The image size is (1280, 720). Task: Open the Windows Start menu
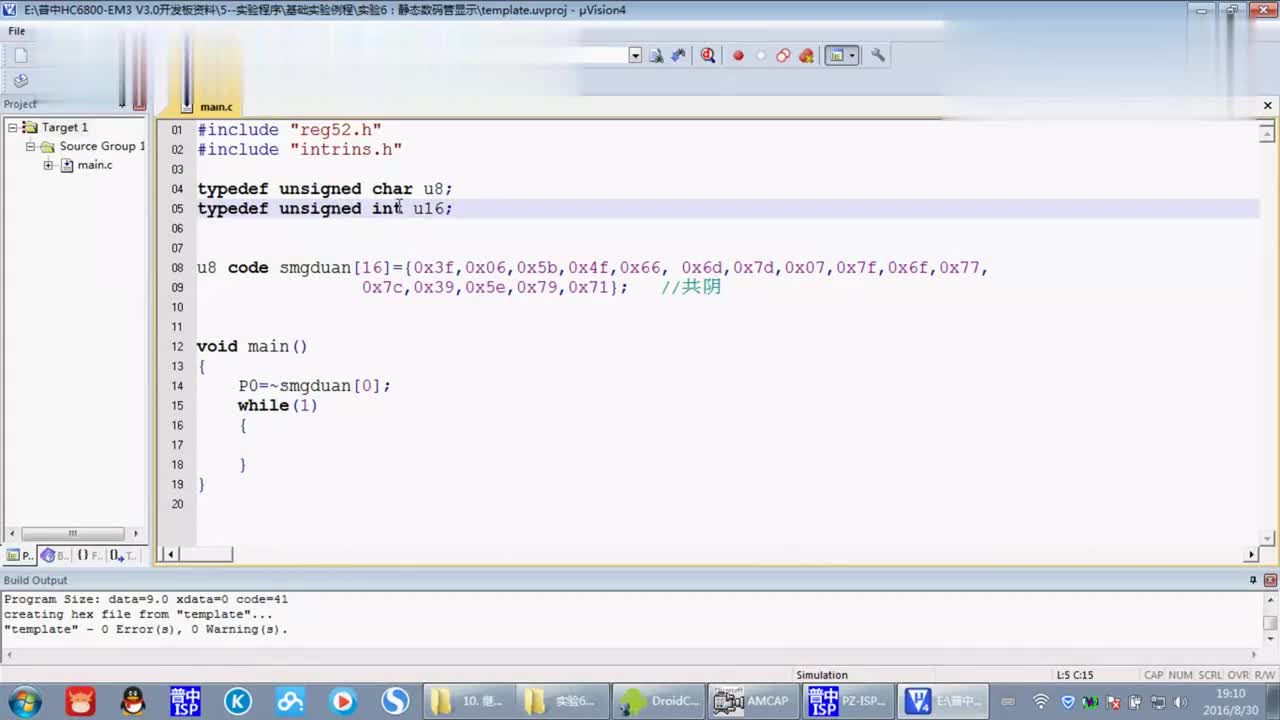click(24, 701)
